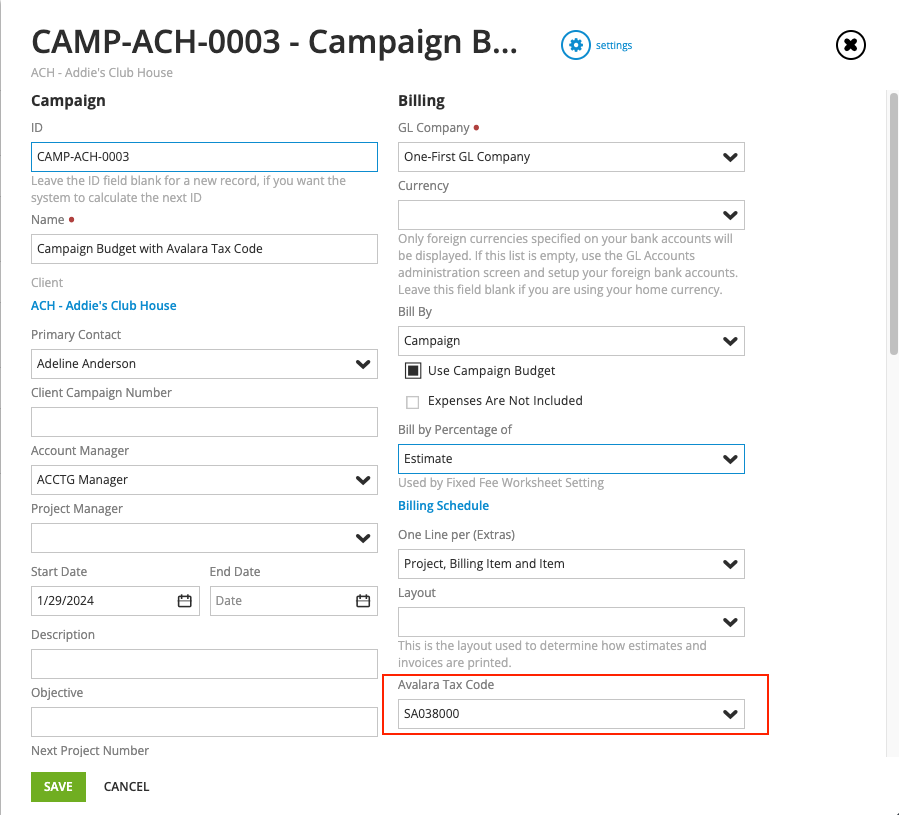Open the Avalara Tax Code dropdown
899x815 pixels.
pos(731,714)
